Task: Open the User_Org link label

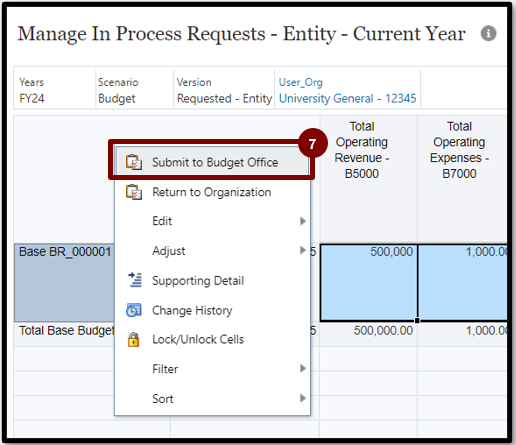Action: coord(301,82)
